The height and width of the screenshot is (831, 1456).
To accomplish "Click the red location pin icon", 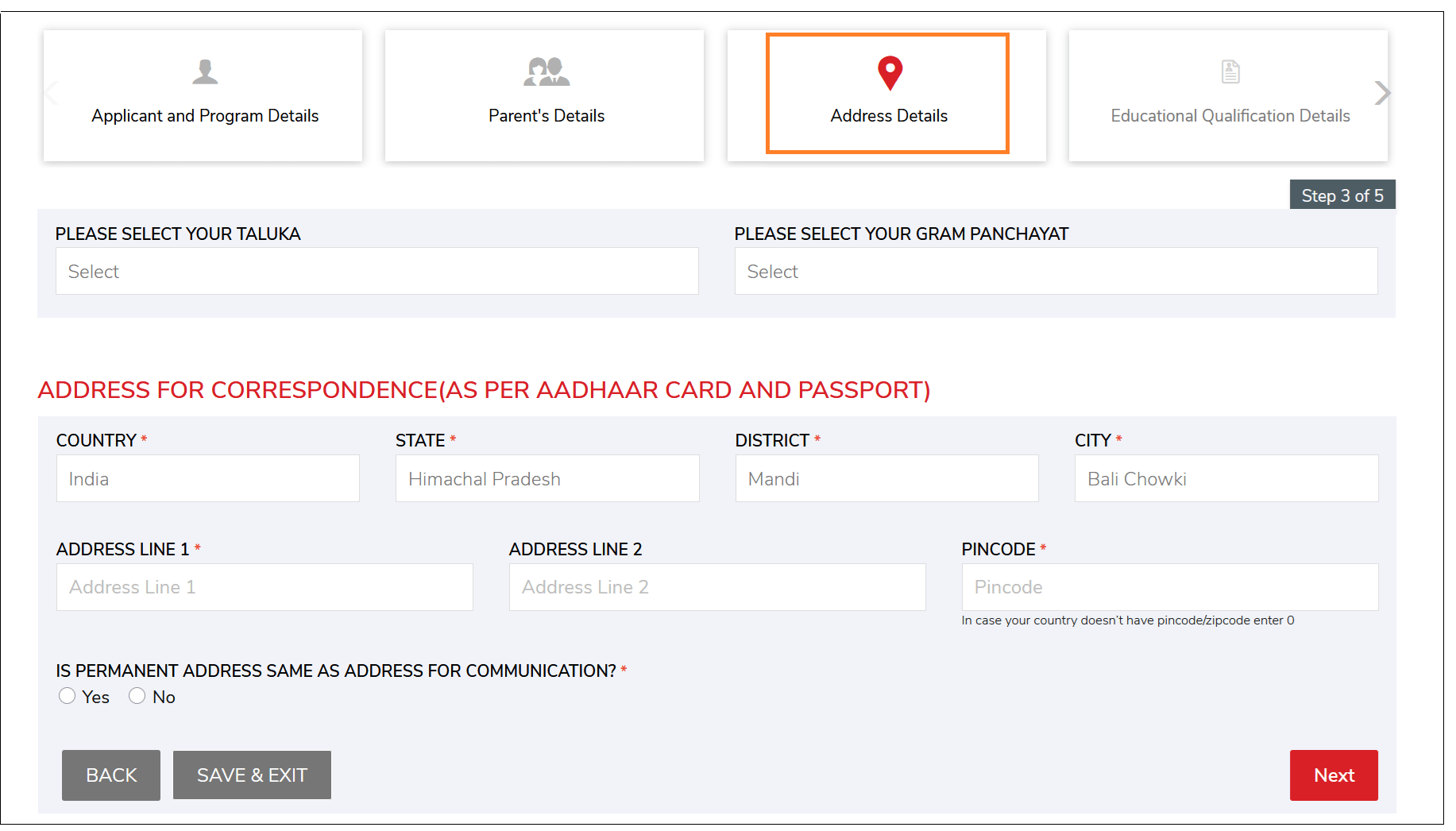I will pos(890,73).
